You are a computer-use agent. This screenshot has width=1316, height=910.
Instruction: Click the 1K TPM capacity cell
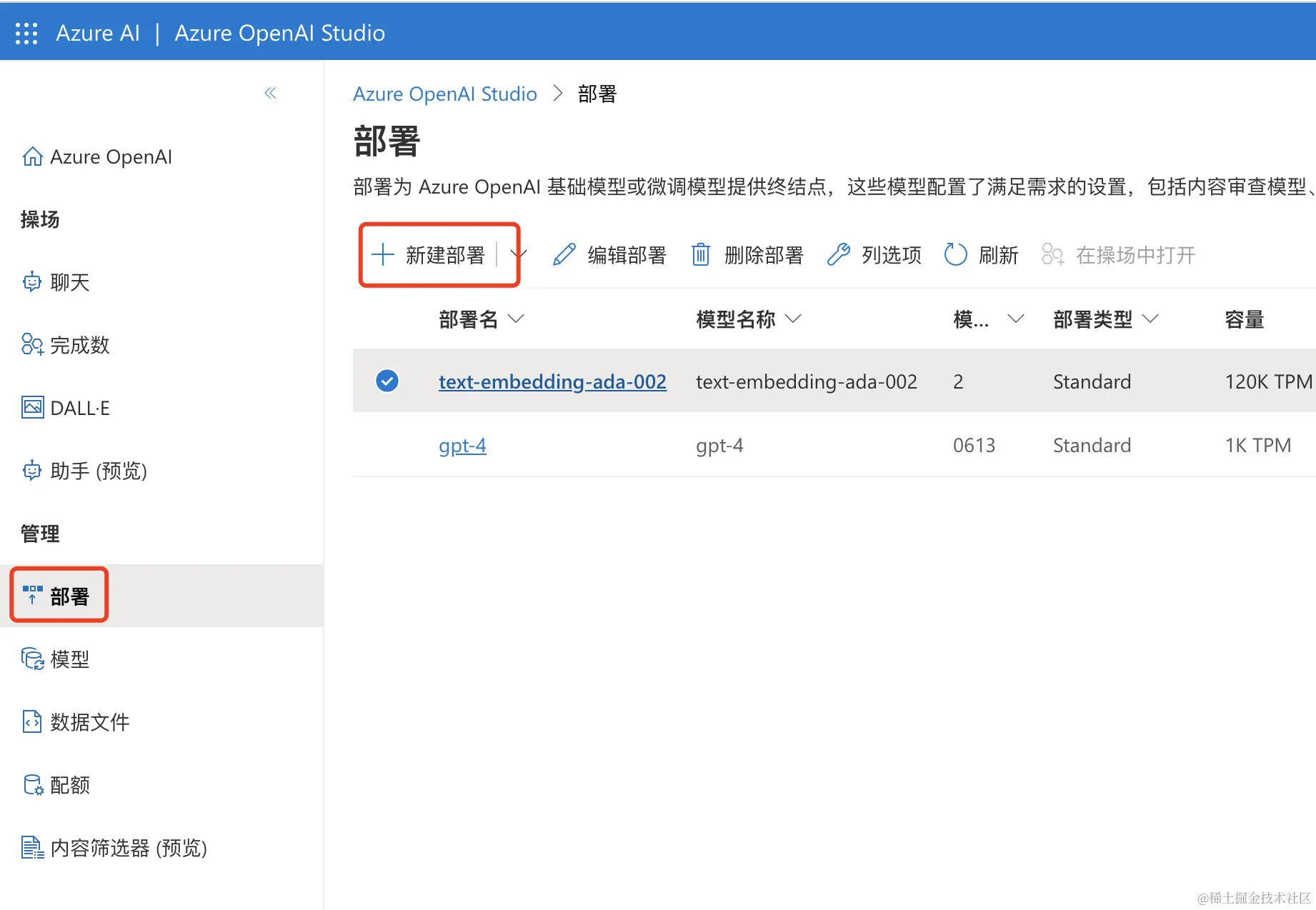point(1258,445)
